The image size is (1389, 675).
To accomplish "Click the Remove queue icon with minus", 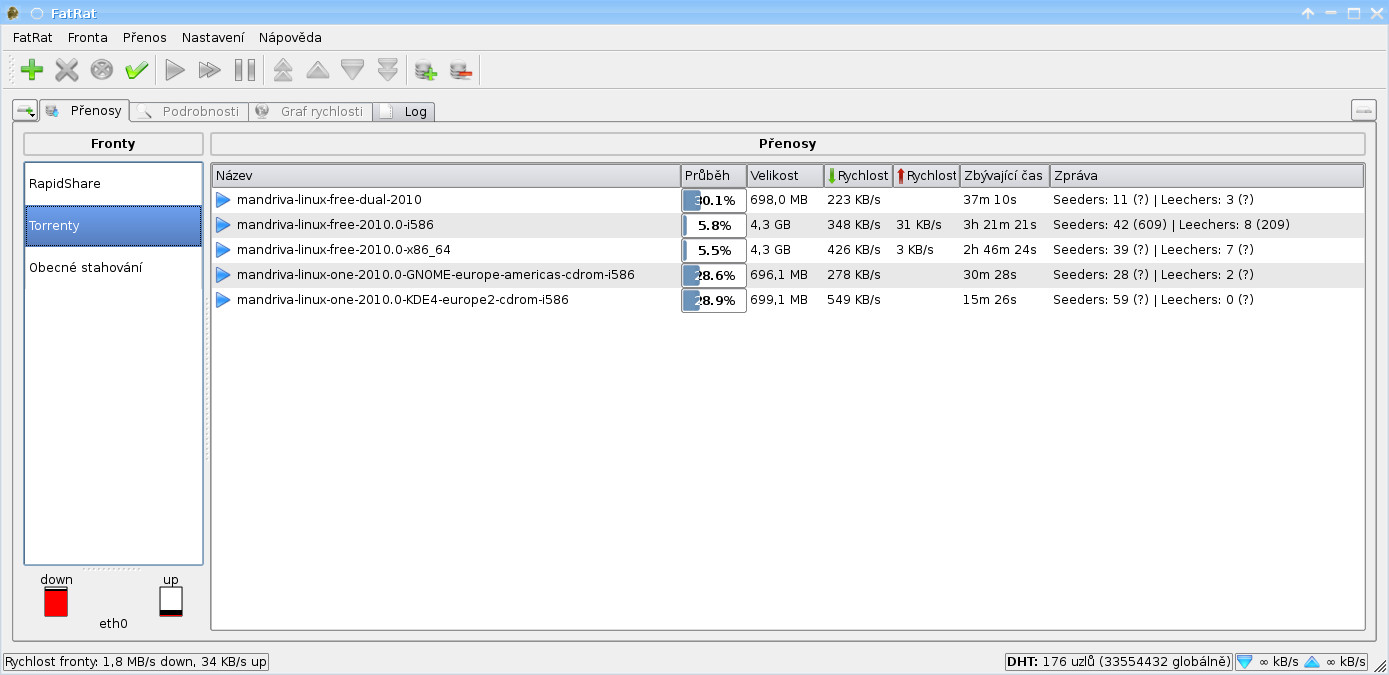I will 461,70.
